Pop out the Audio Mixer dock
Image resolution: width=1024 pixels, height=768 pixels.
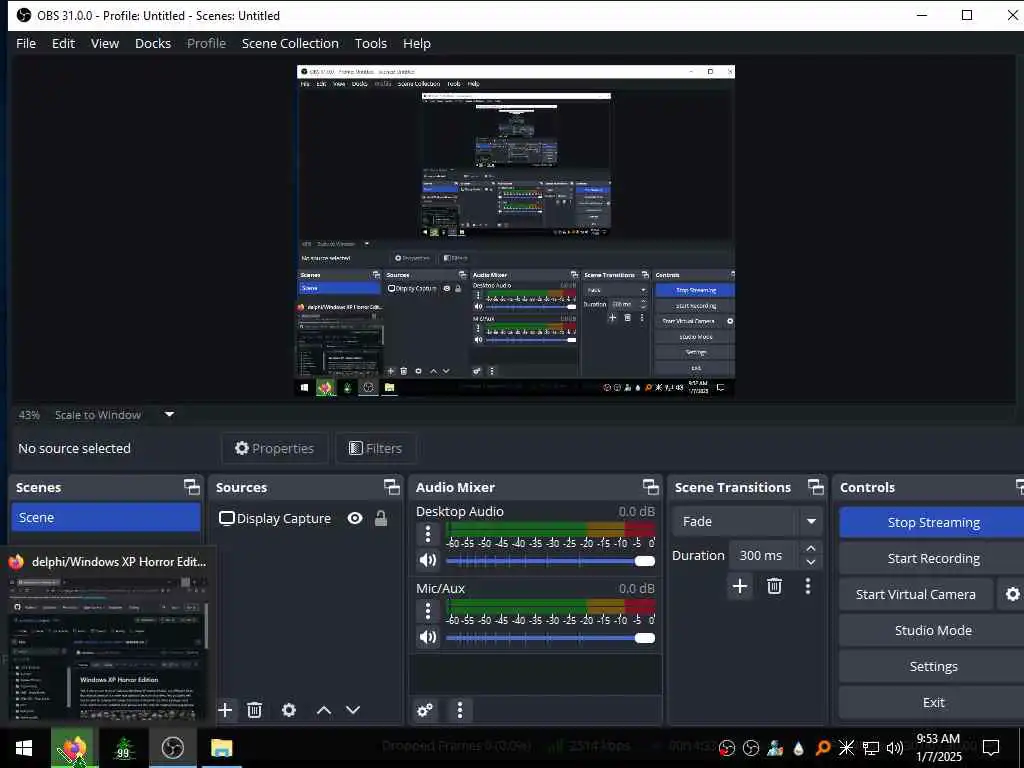pos(650,487)
